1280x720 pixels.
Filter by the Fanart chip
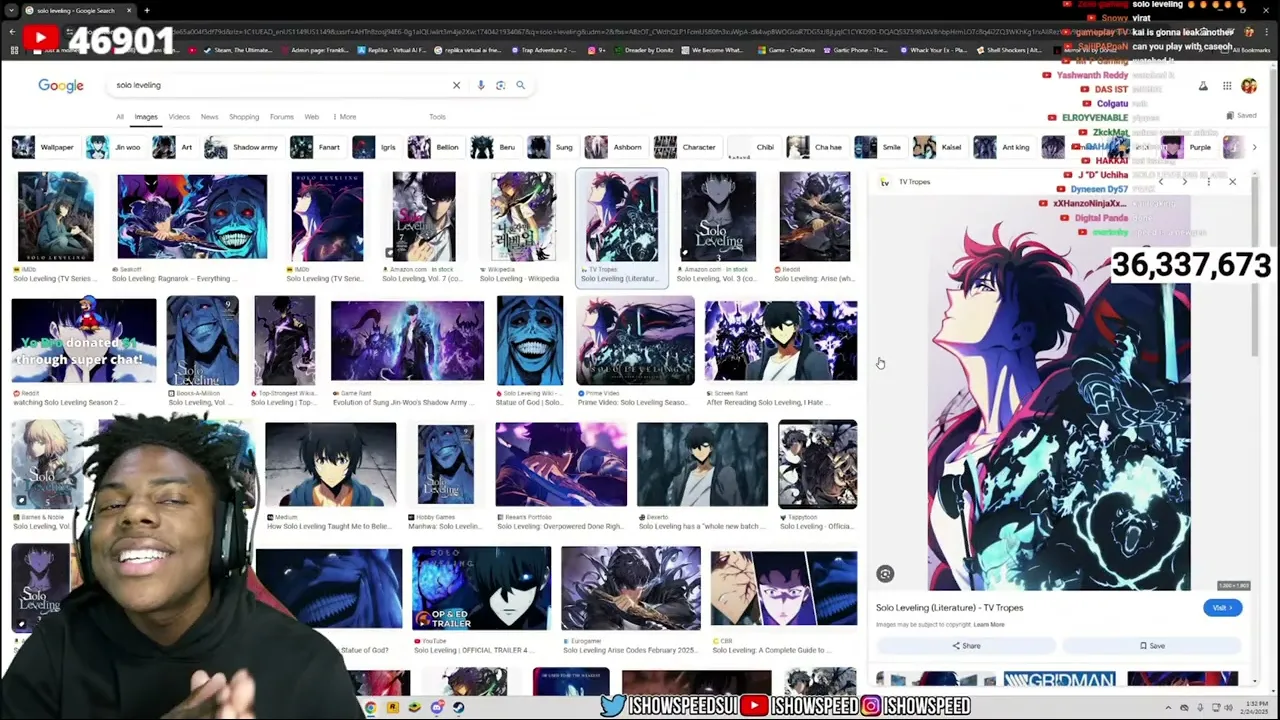pos(317,147)
